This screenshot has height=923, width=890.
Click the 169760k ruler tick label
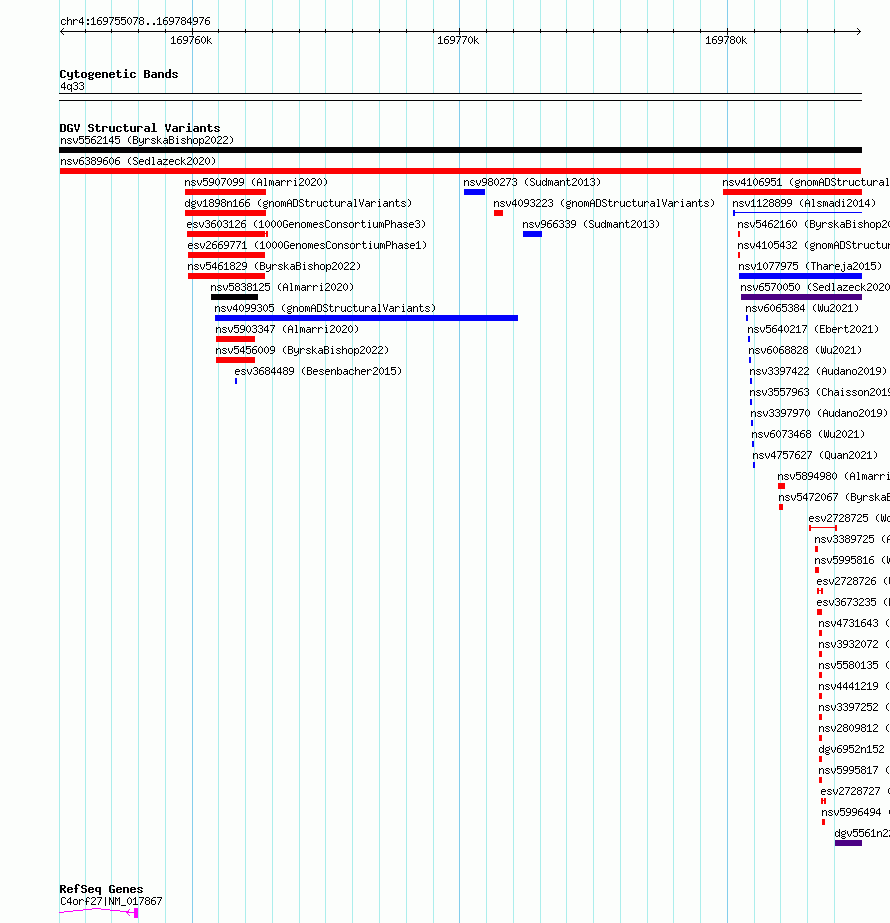tap(191, 41)
